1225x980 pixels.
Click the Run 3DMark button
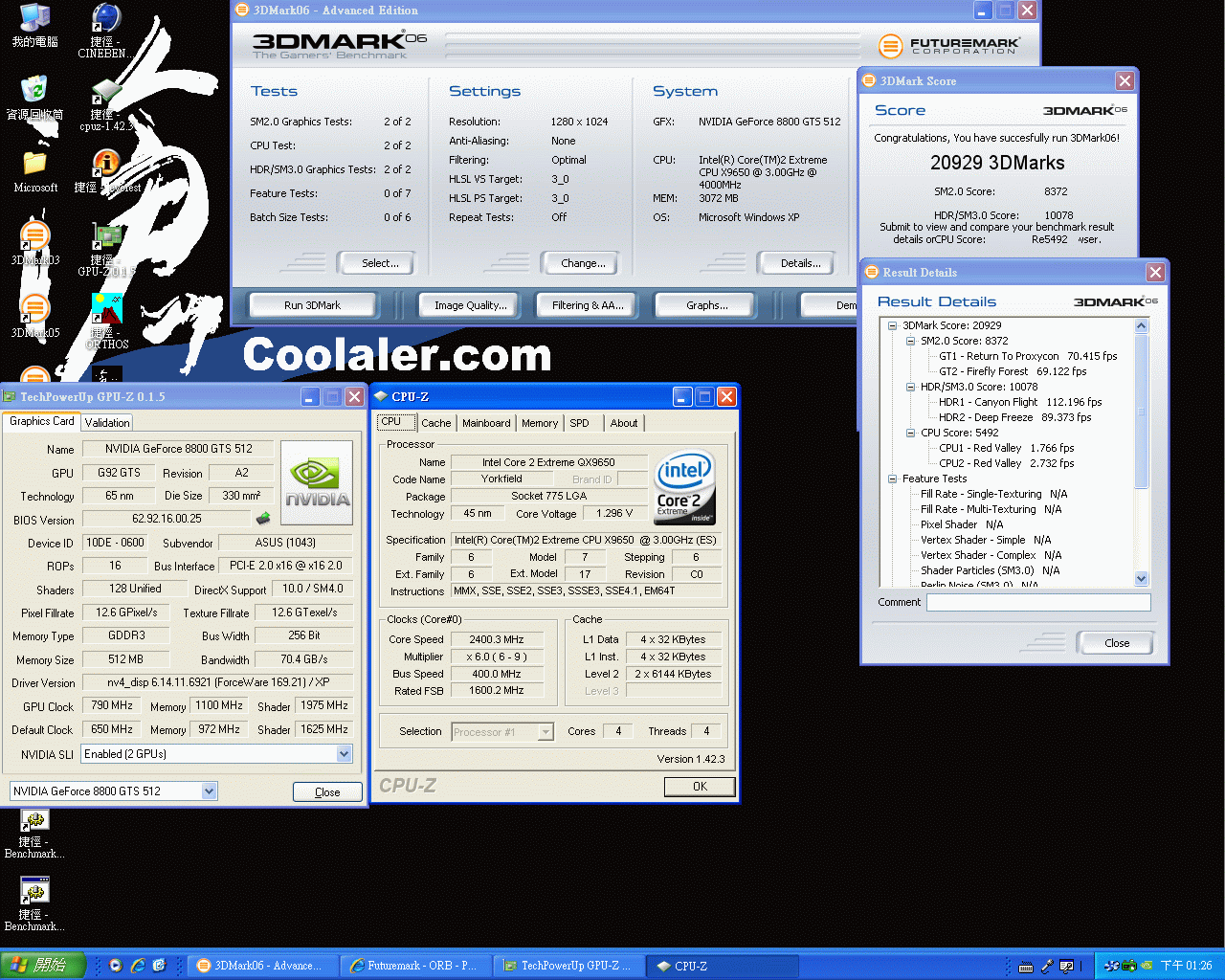coord(312,305)
